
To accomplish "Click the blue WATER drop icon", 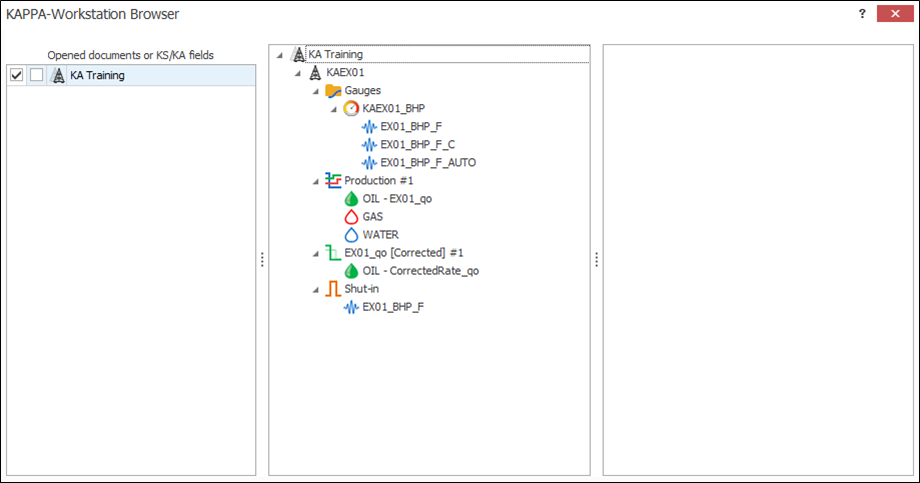I will click(x=351, y=235).
